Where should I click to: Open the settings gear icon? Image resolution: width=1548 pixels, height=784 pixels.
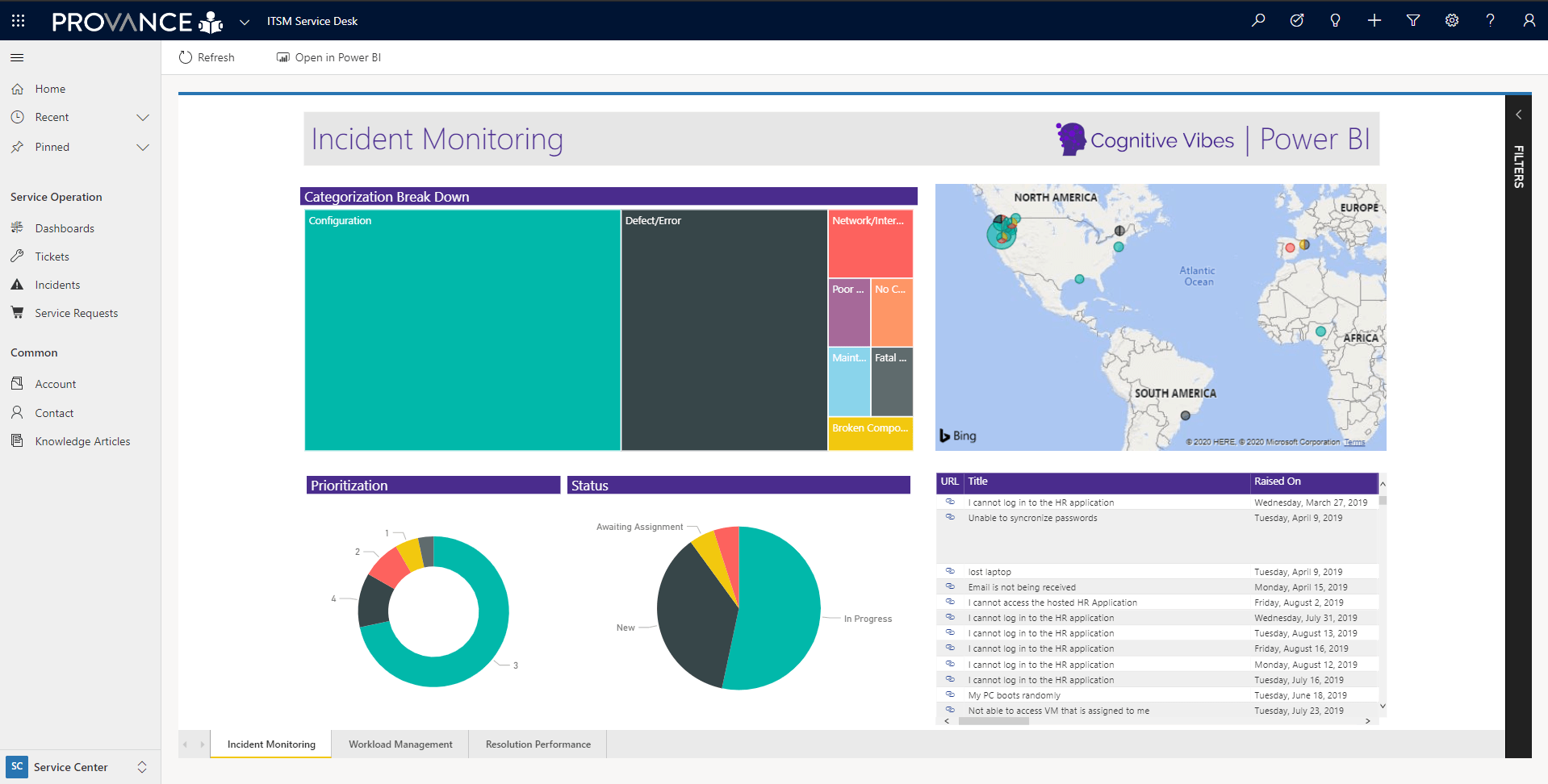1452,21
